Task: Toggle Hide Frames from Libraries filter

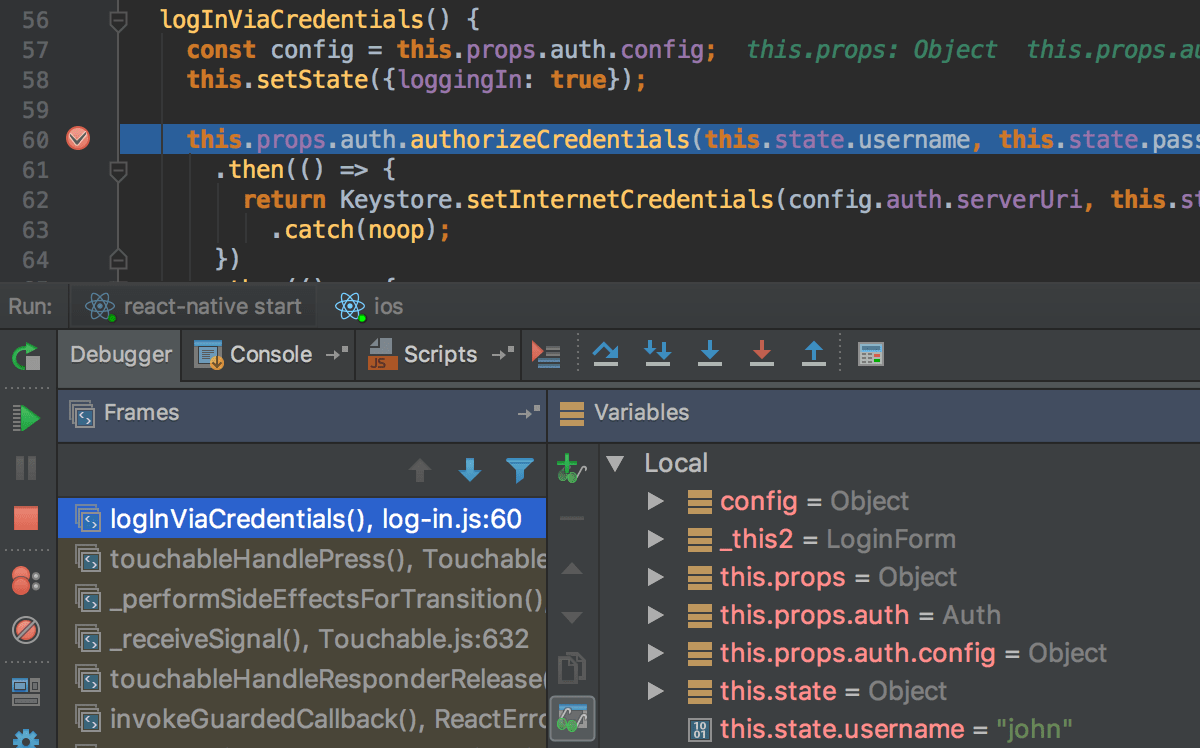Action: (x=519, y=470)
